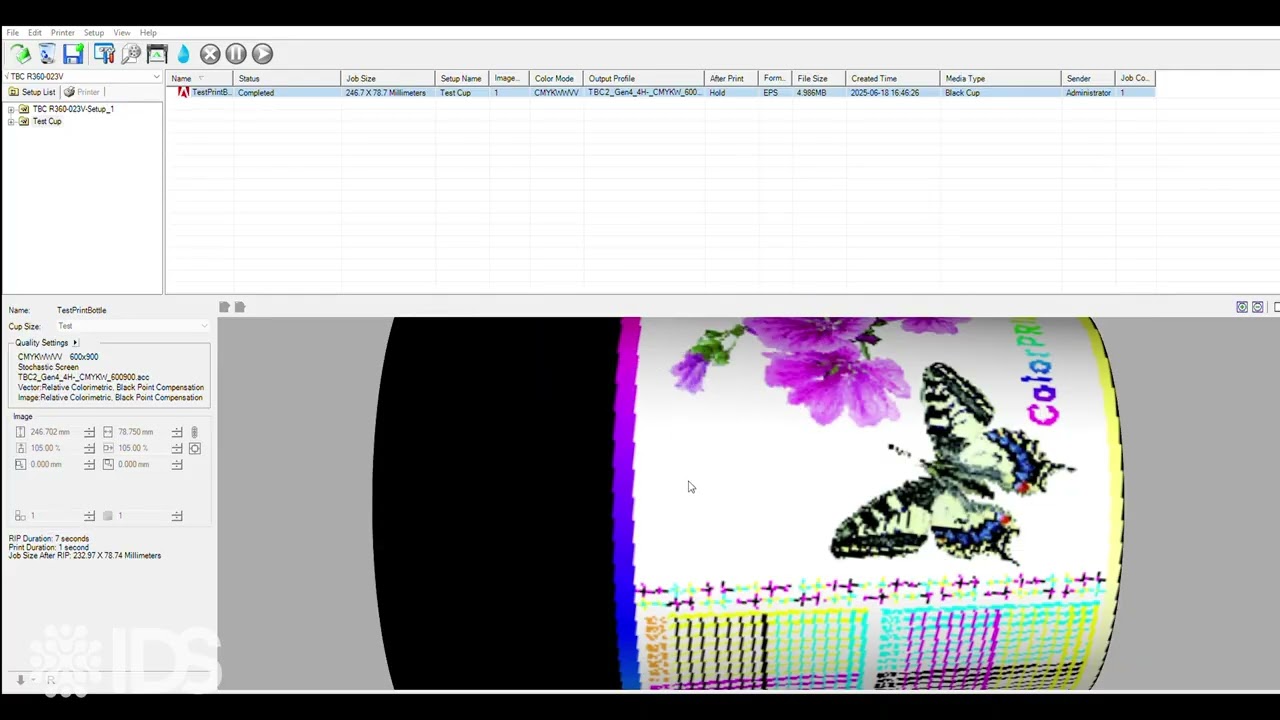The height and width of the screenshot is (720, 1280).
Task: Click the film reel toolbar icon
Action: tap(131, 54)
